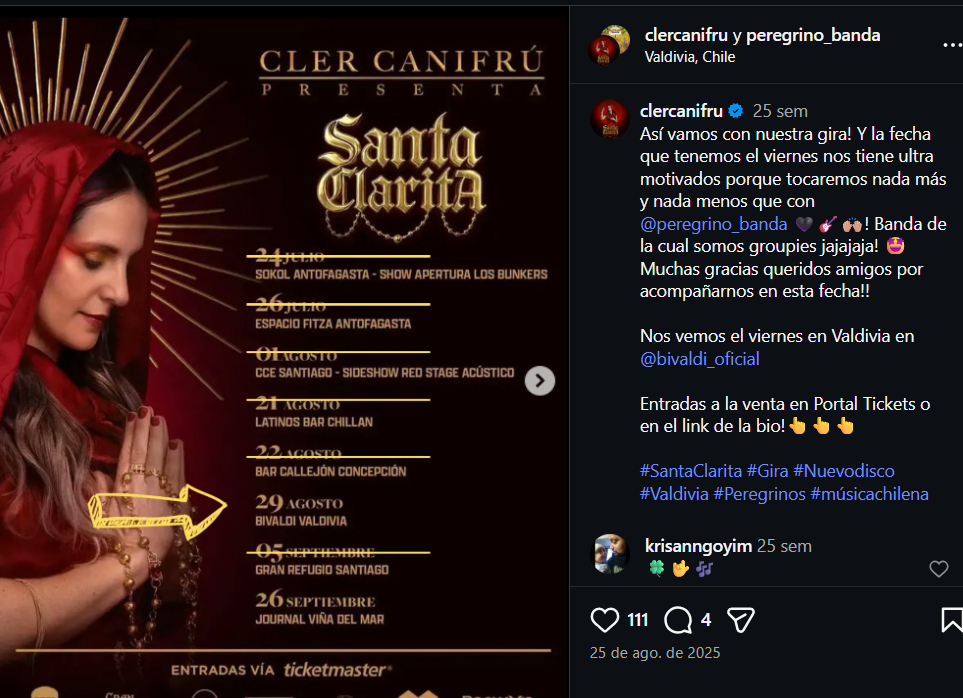Like krisanngoyim's comment with the small heart
Image resolution: width=963 pixels, height=698 pixels.
pos(938,568)
